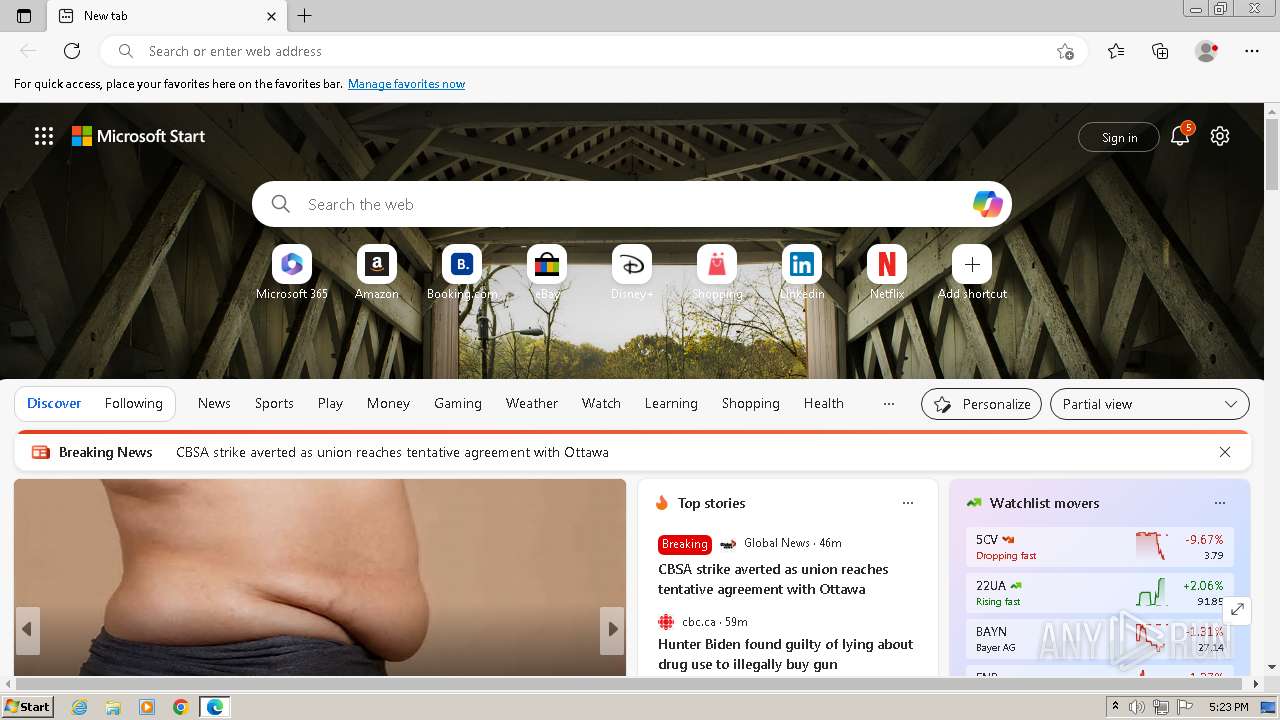Viewport: 1280px width, 720px height.
Task: Open the BAYN Bayer AG stock row
Action: tap(1099, 639)
